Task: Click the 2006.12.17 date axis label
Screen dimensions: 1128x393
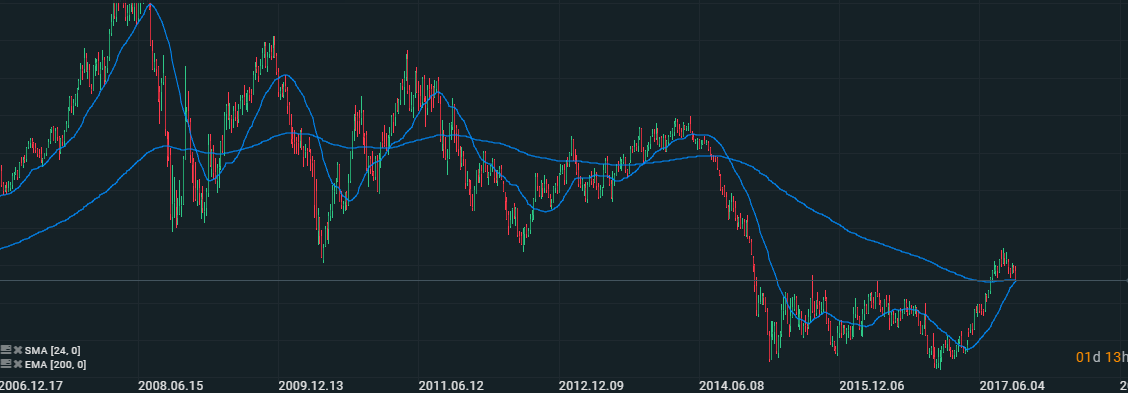Action: (31, 385)
